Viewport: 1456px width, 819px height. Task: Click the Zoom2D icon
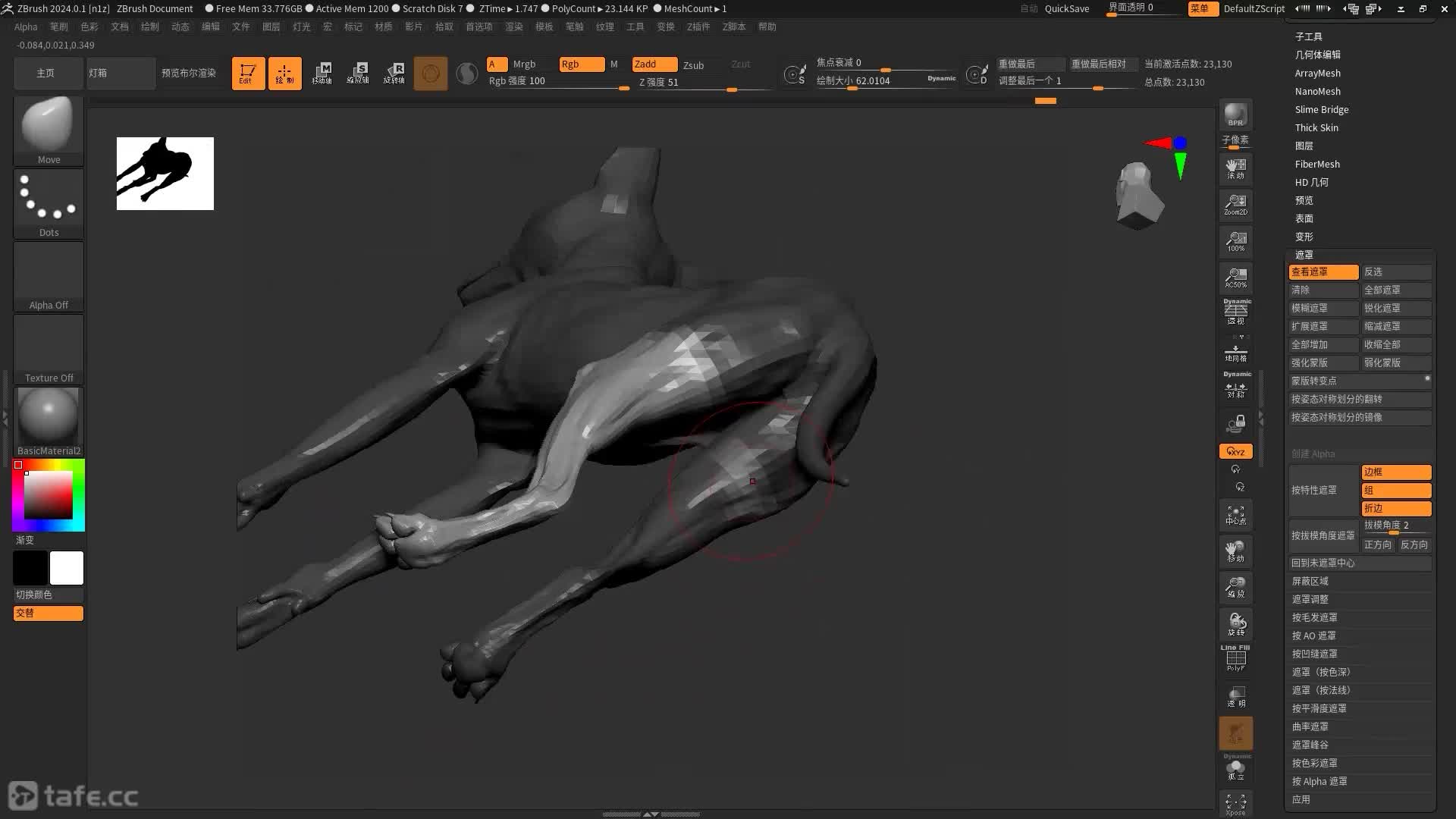click(x=1235, y=205)
